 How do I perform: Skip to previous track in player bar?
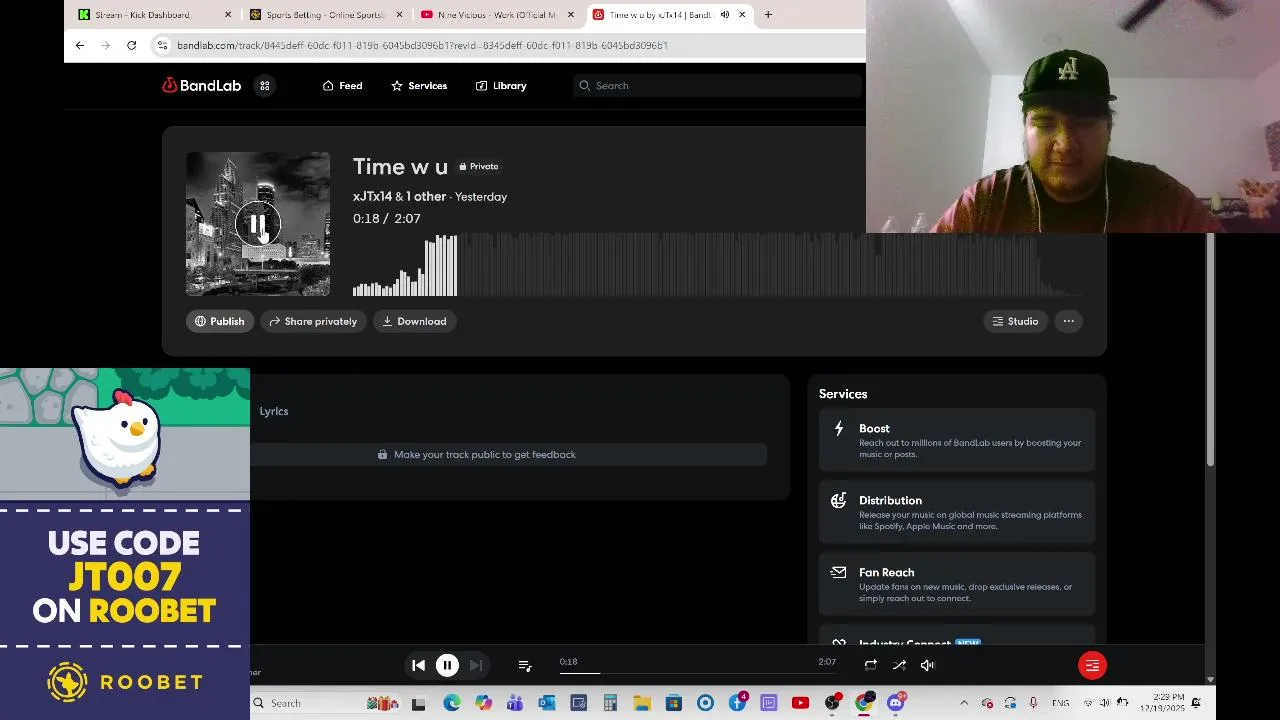coord(419,665)
